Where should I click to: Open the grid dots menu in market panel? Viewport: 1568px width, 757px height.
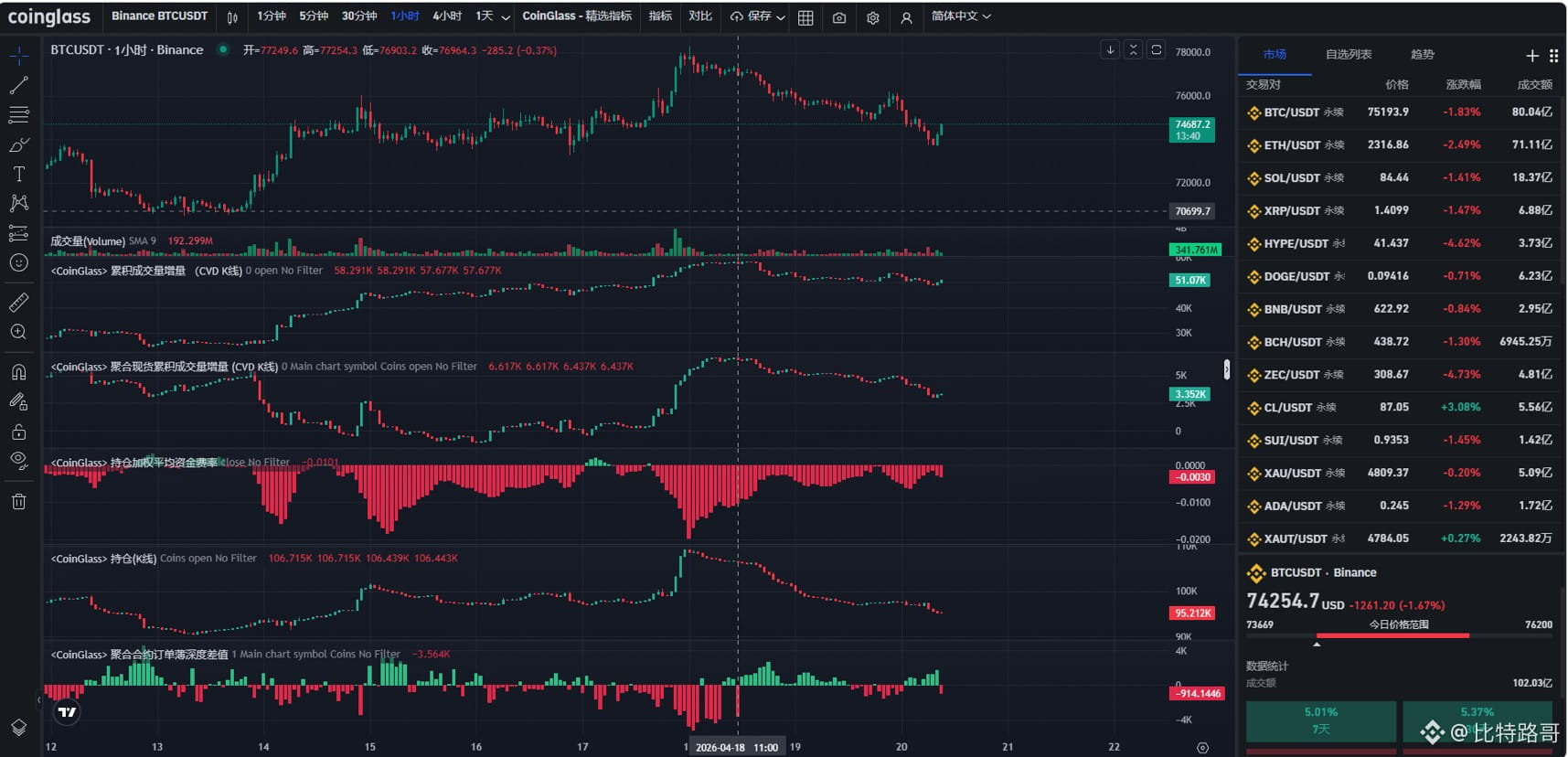tap(1553, 56)
